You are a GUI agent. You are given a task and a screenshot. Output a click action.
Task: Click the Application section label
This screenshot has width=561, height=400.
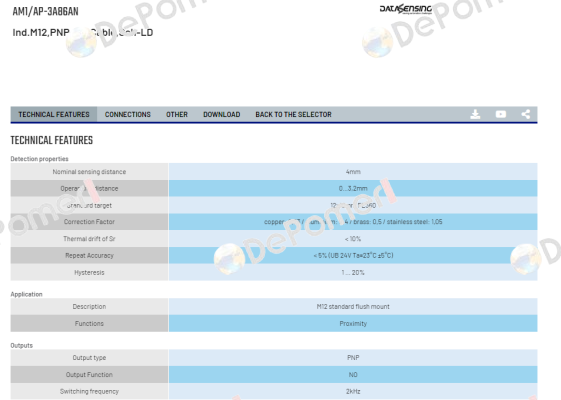(26, 294)
